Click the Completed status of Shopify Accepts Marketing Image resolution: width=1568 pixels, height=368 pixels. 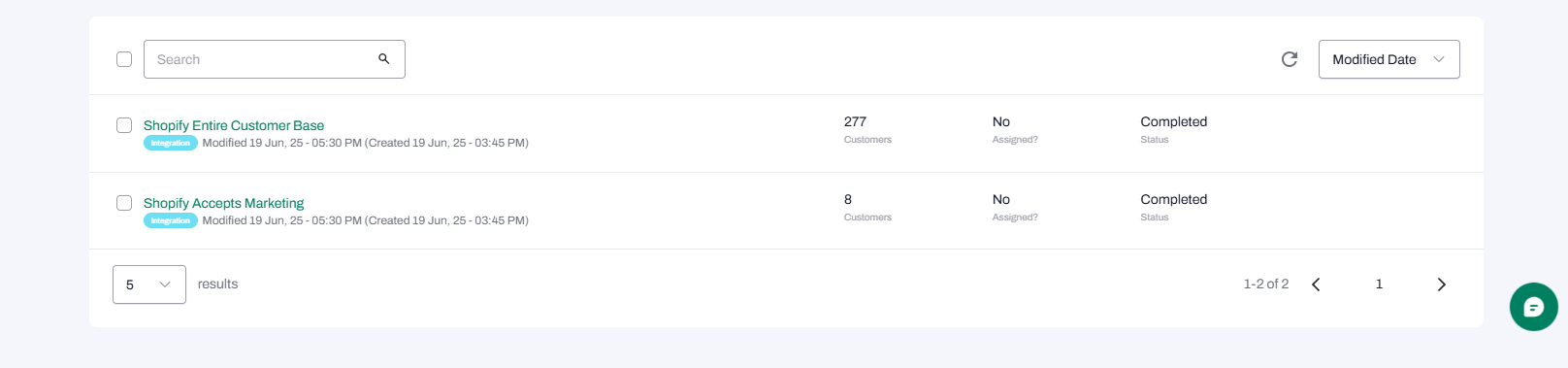click(x=1173, y=199)
